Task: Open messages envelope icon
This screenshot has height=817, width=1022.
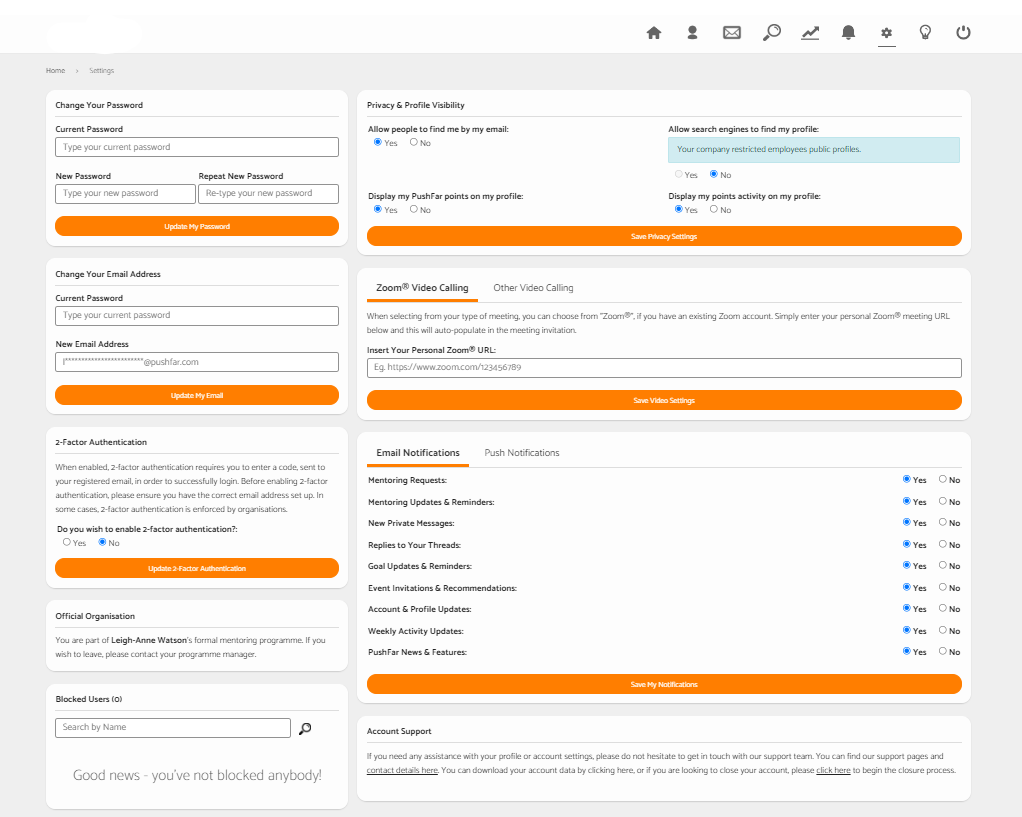Action: pos(732,33)
